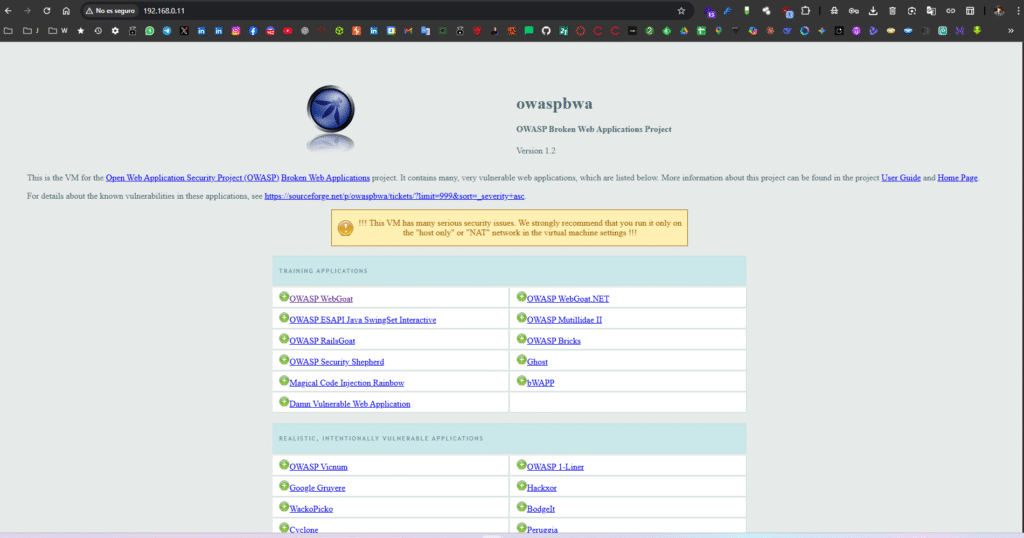Open the YouTube bookmark icon
1024x538 pixels.
click(x=287, y=31)
